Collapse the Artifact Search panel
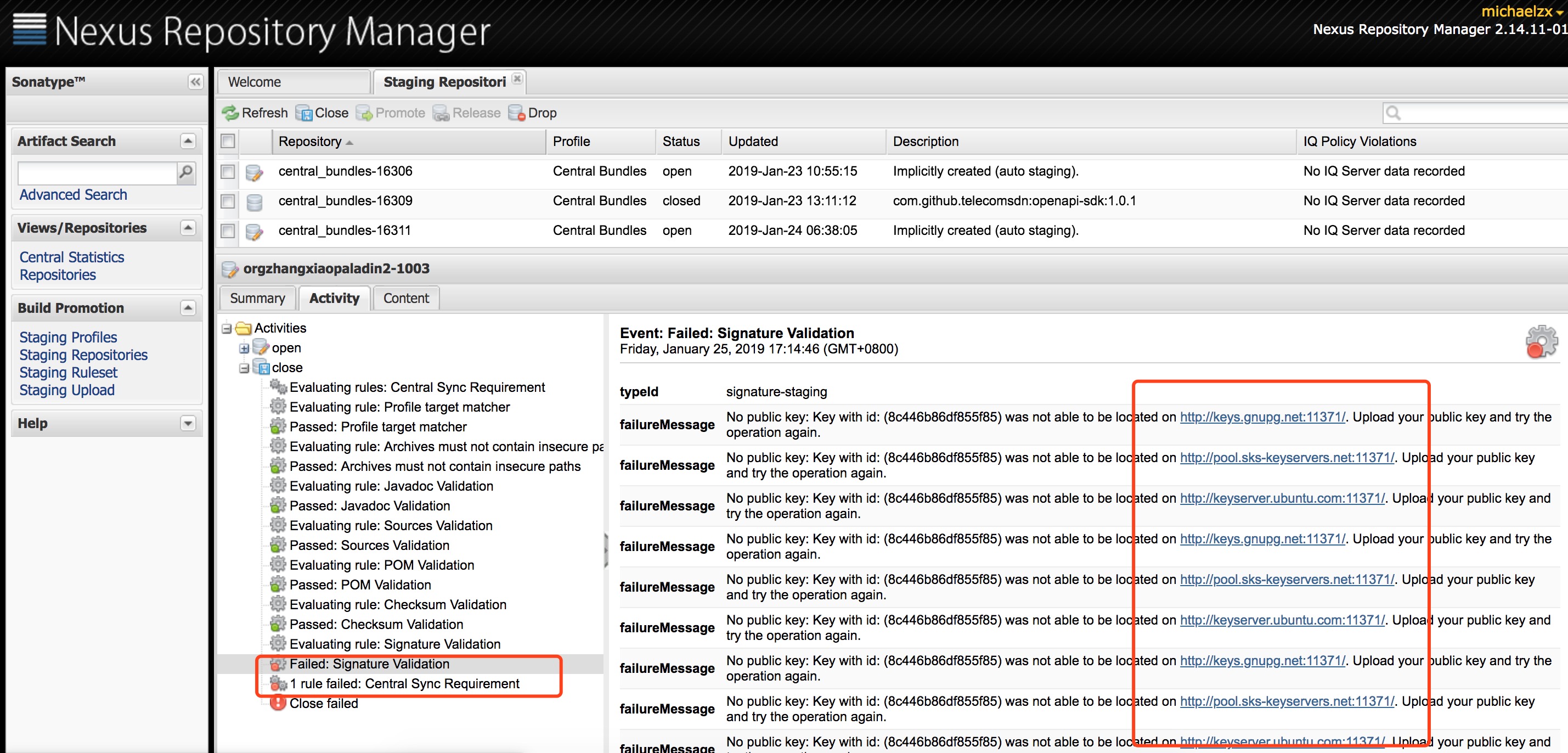Screen dimensions: 1568x753 [188, 141]
